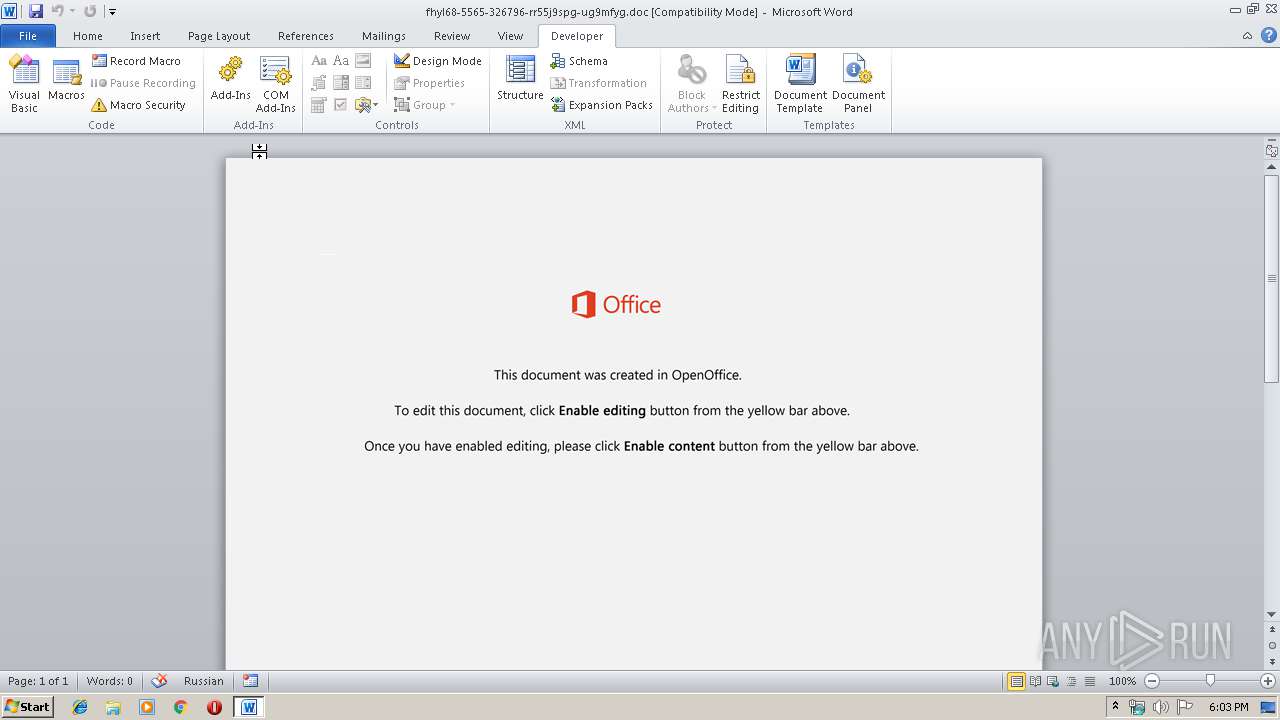Switch to the Review tab
This screenshot has width=1280, height=720.
click(x=452, y=36)
